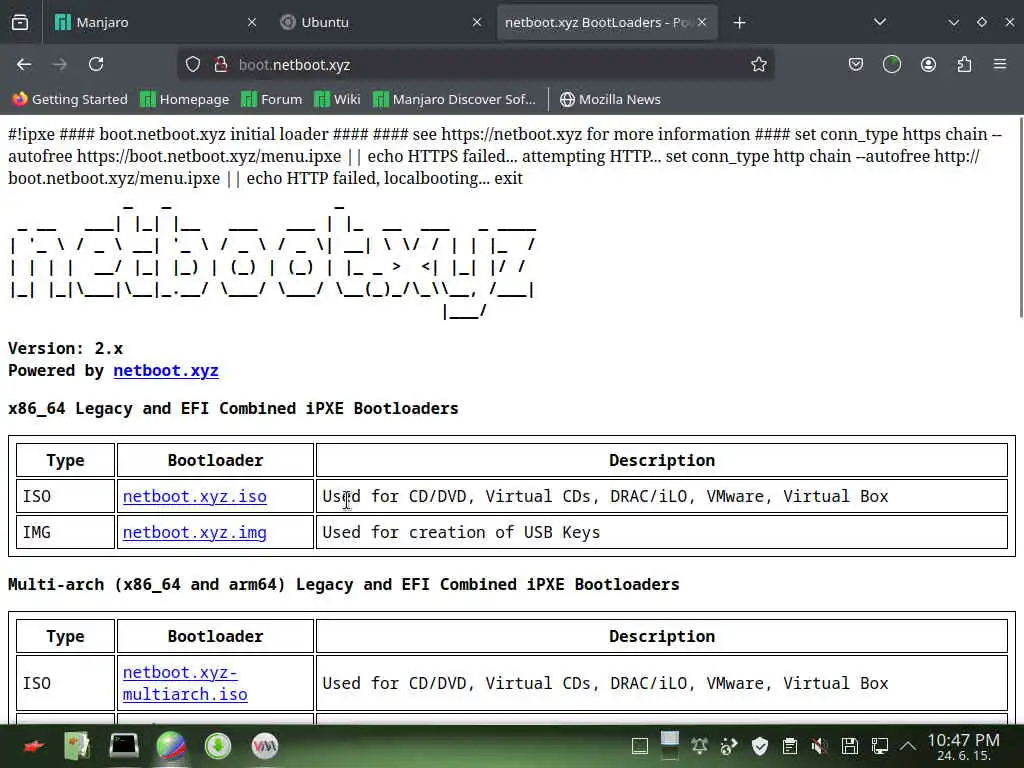Download netboot.xyz.img bootloader

tap(195, 533)
